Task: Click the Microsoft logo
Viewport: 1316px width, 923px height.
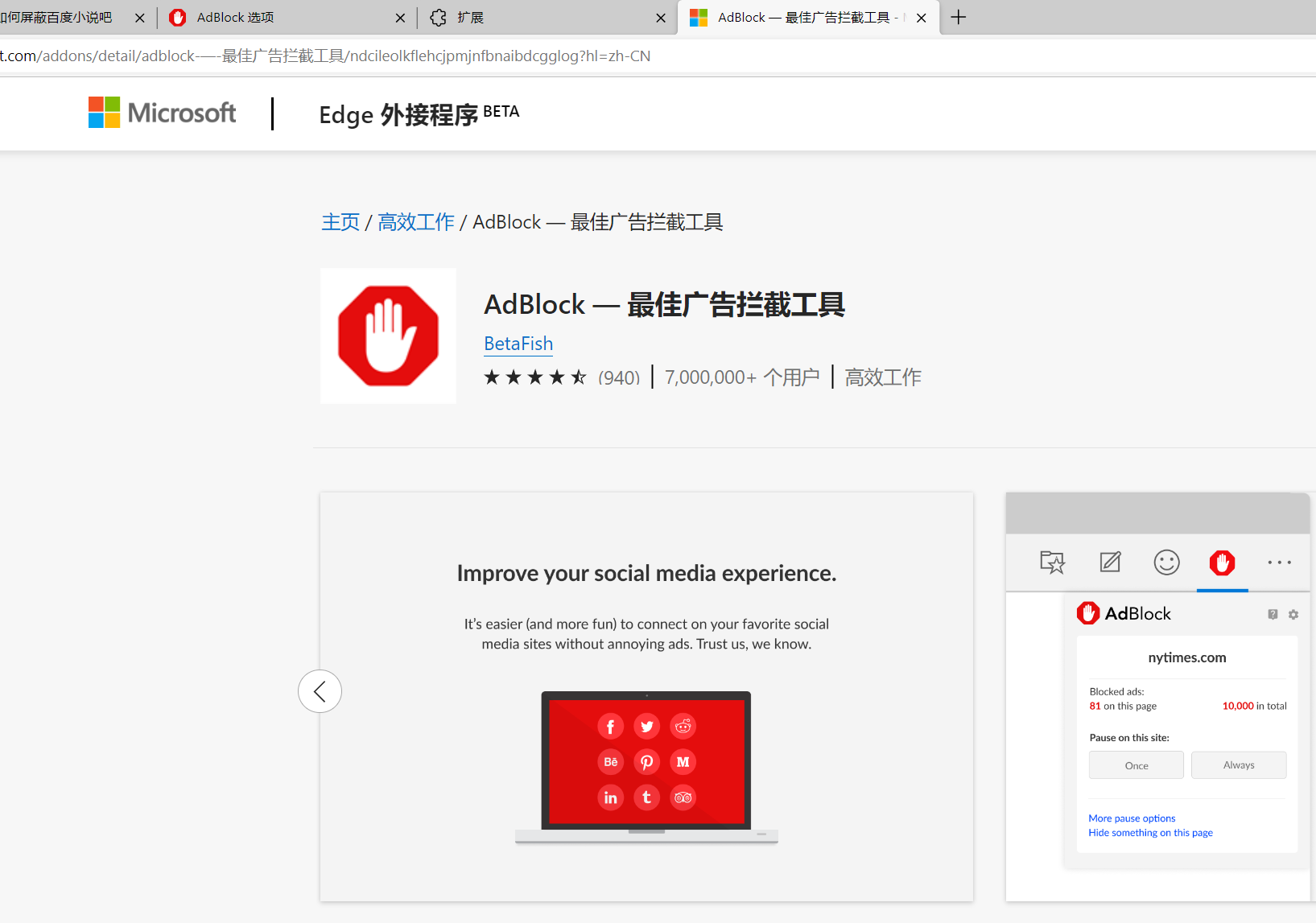Action: pyautogui.click(x=162, y=113)
